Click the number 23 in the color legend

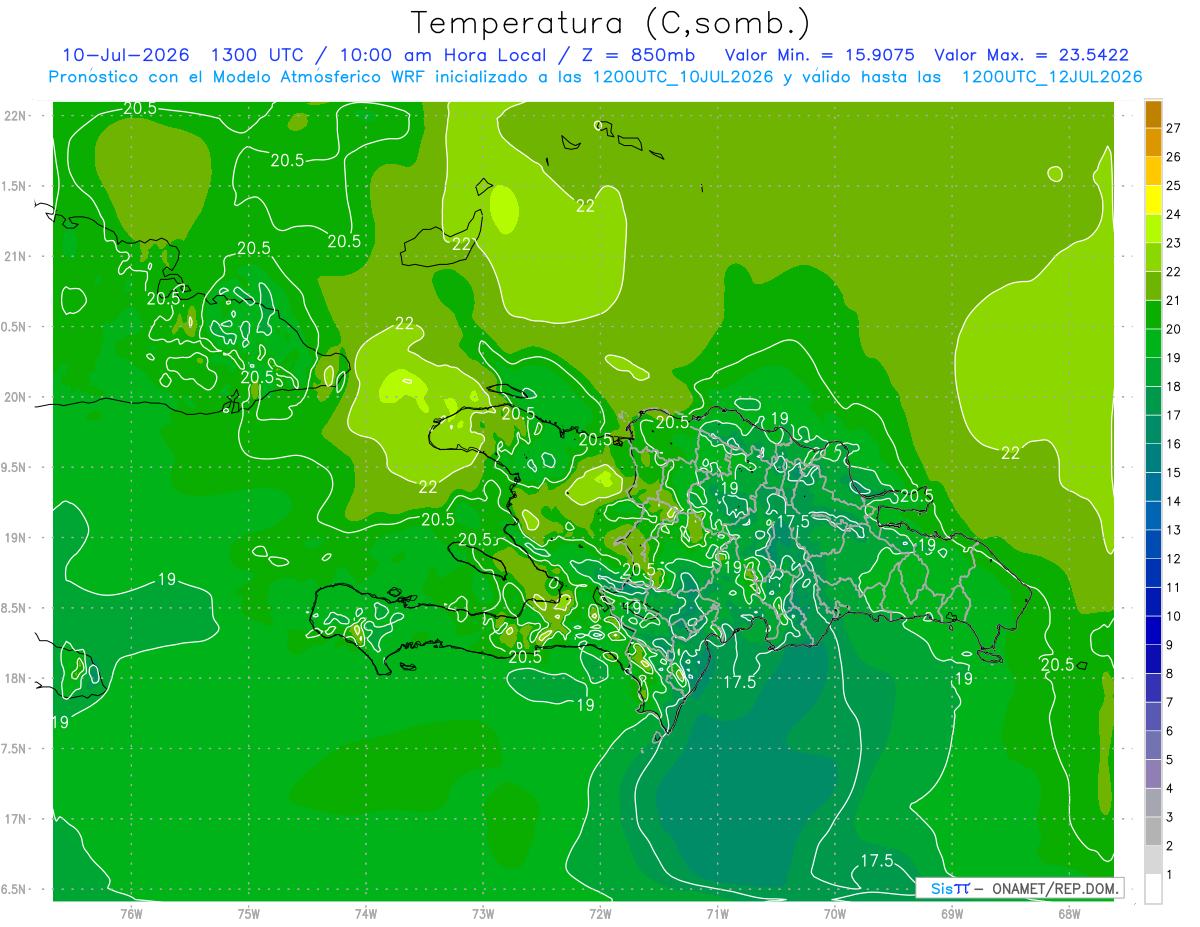[x=1174, y=243]
